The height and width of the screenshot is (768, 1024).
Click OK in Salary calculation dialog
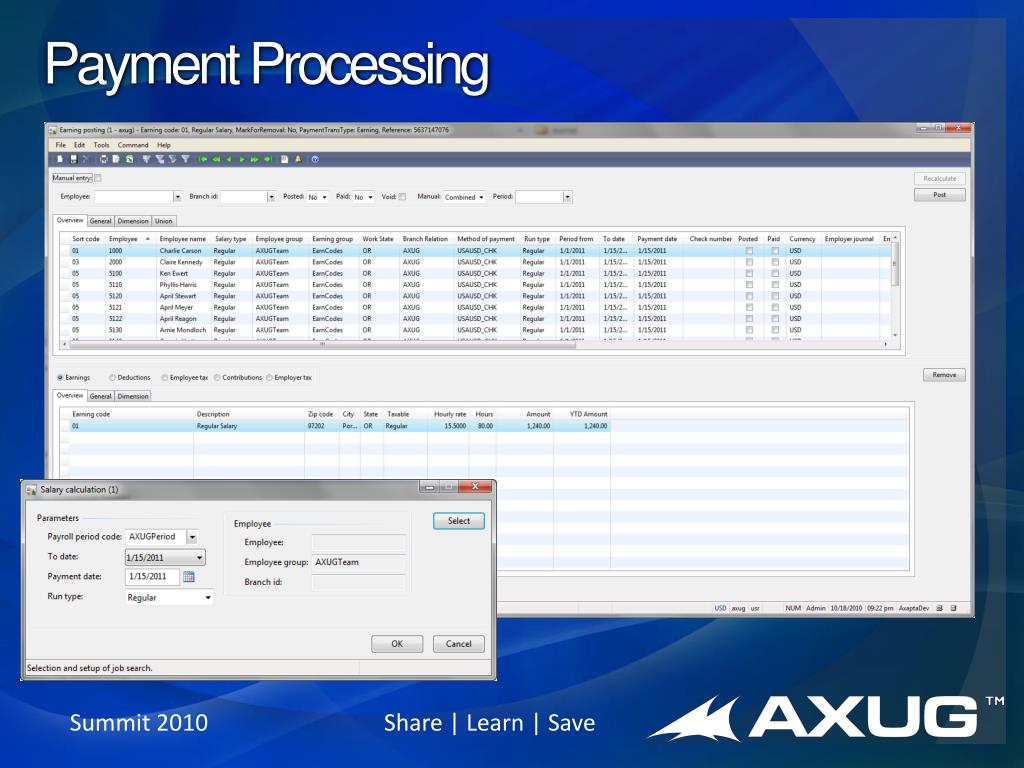tap(396, 644)
